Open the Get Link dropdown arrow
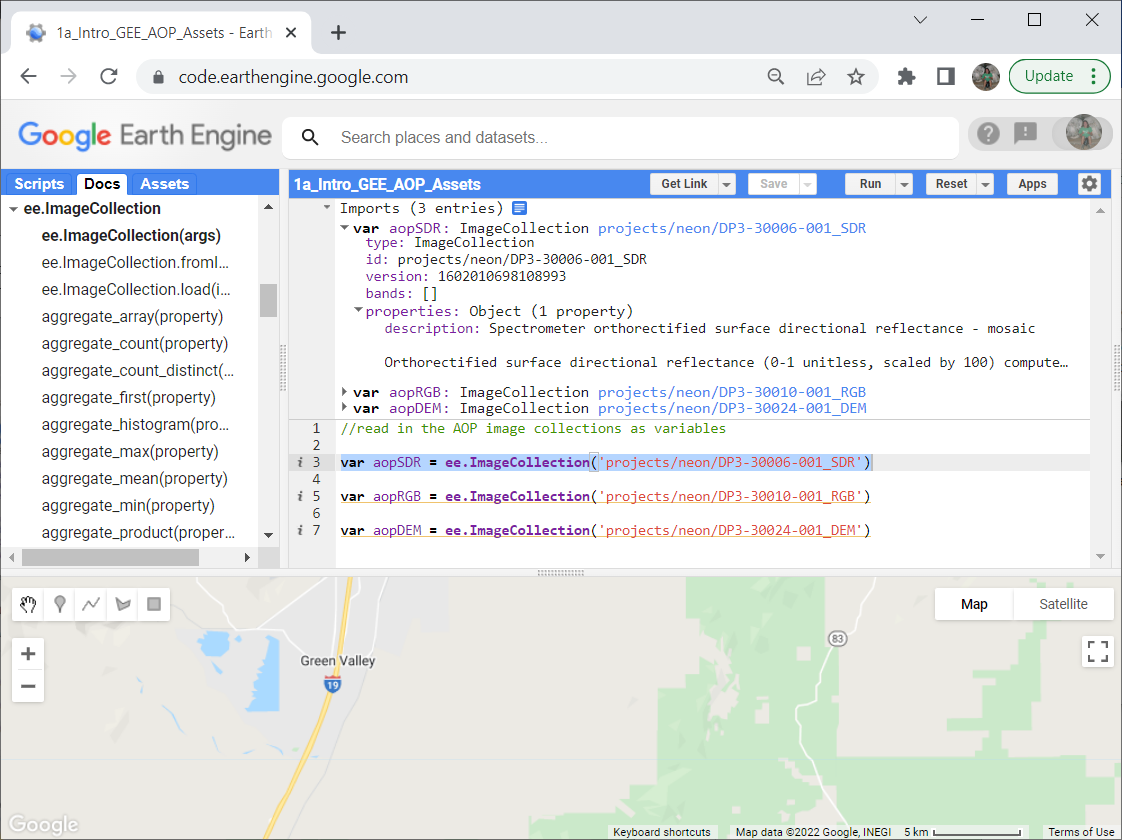The width and height of the screenshot is (1122, 840). coord(726,184)
